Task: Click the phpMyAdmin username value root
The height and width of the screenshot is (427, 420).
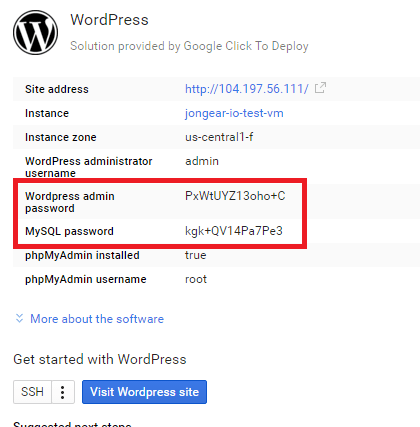Action: coord(196,279)
